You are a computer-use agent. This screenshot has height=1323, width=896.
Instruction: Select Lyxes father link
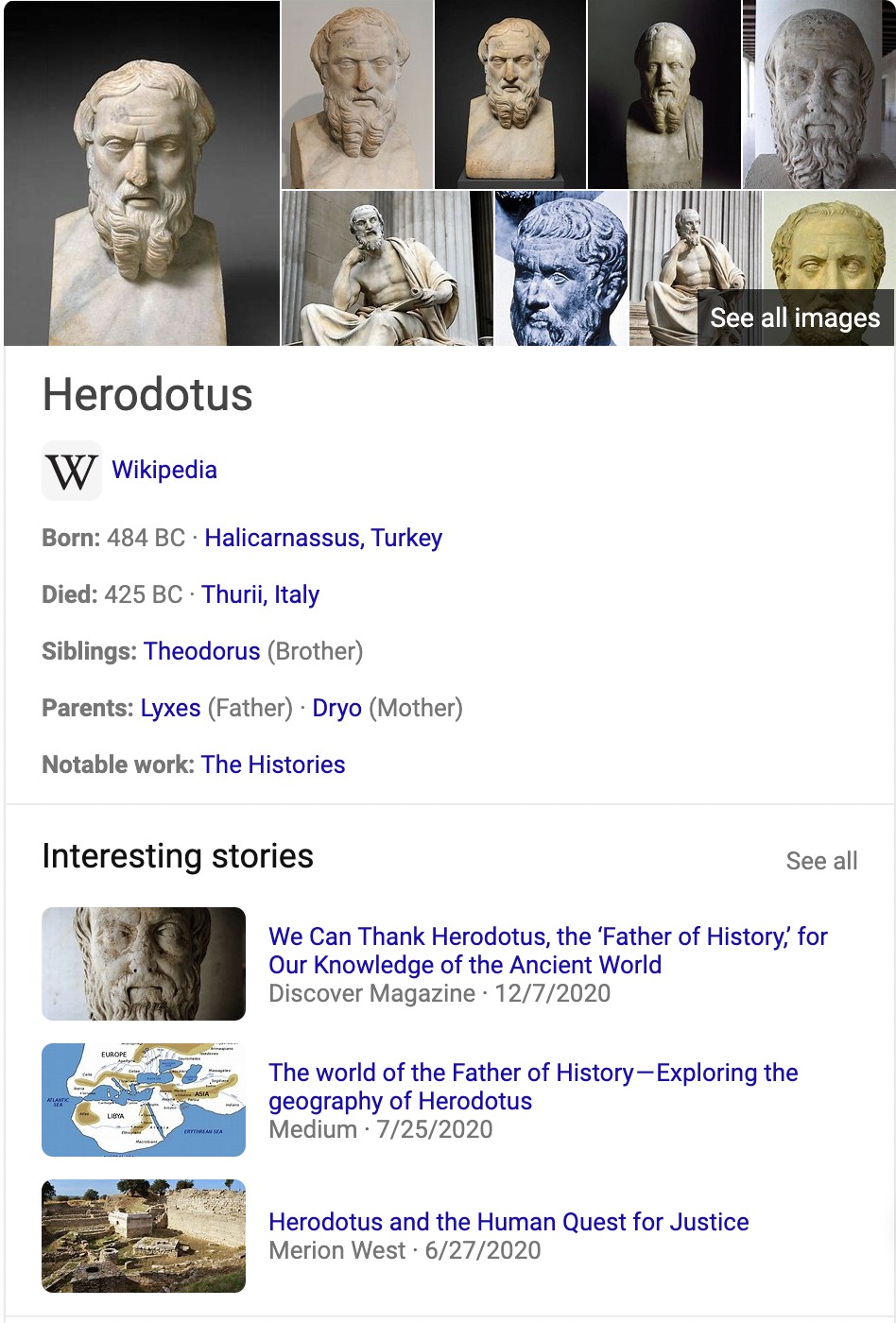(x=170, y=708)
